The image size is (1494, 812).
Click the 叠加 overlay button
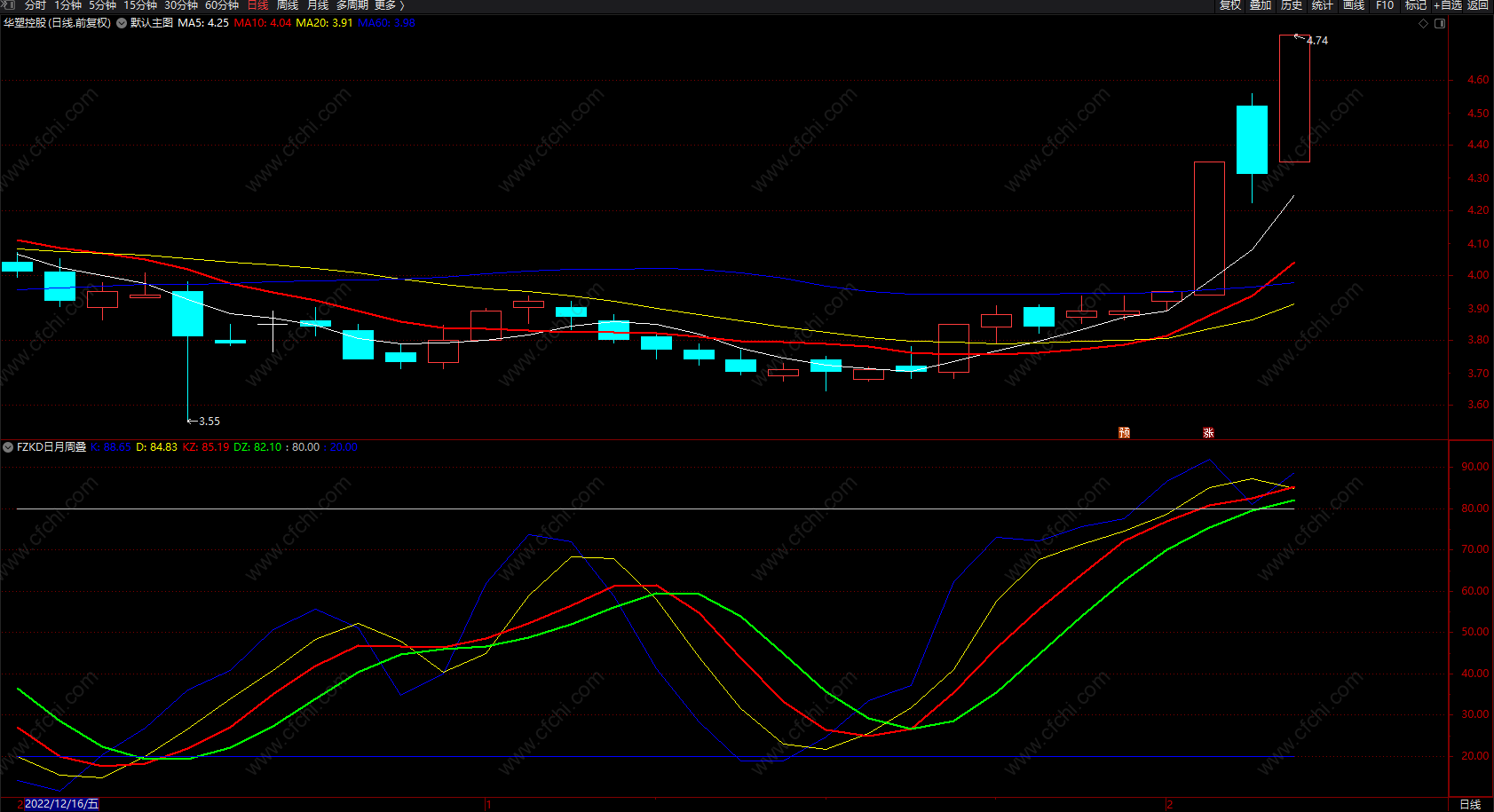pyautogui.click(x=1261, y=5)
